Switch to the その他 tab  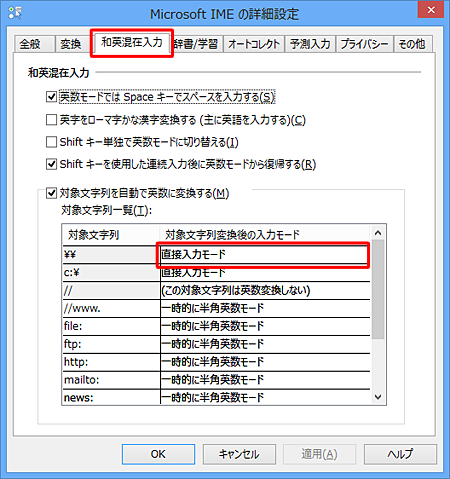tap(413, 44)
